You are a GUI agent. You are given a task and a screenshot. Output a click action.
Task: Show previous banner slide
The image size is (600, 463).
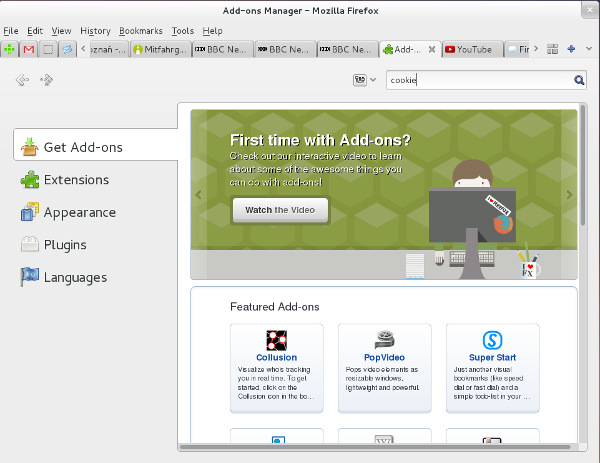click(x=198, y=195)
